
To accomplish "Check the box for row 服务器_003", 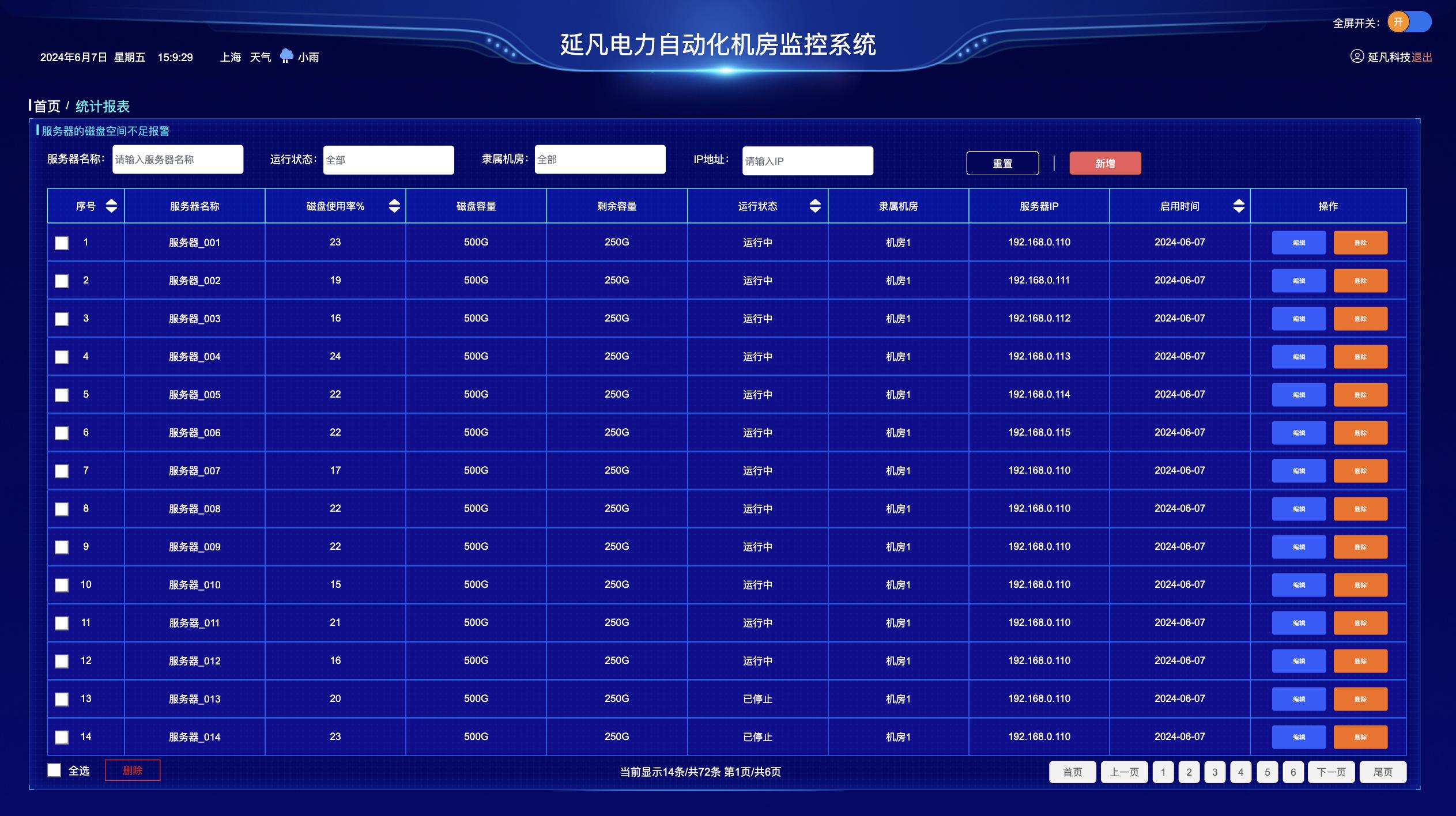I will coord(62,319).
